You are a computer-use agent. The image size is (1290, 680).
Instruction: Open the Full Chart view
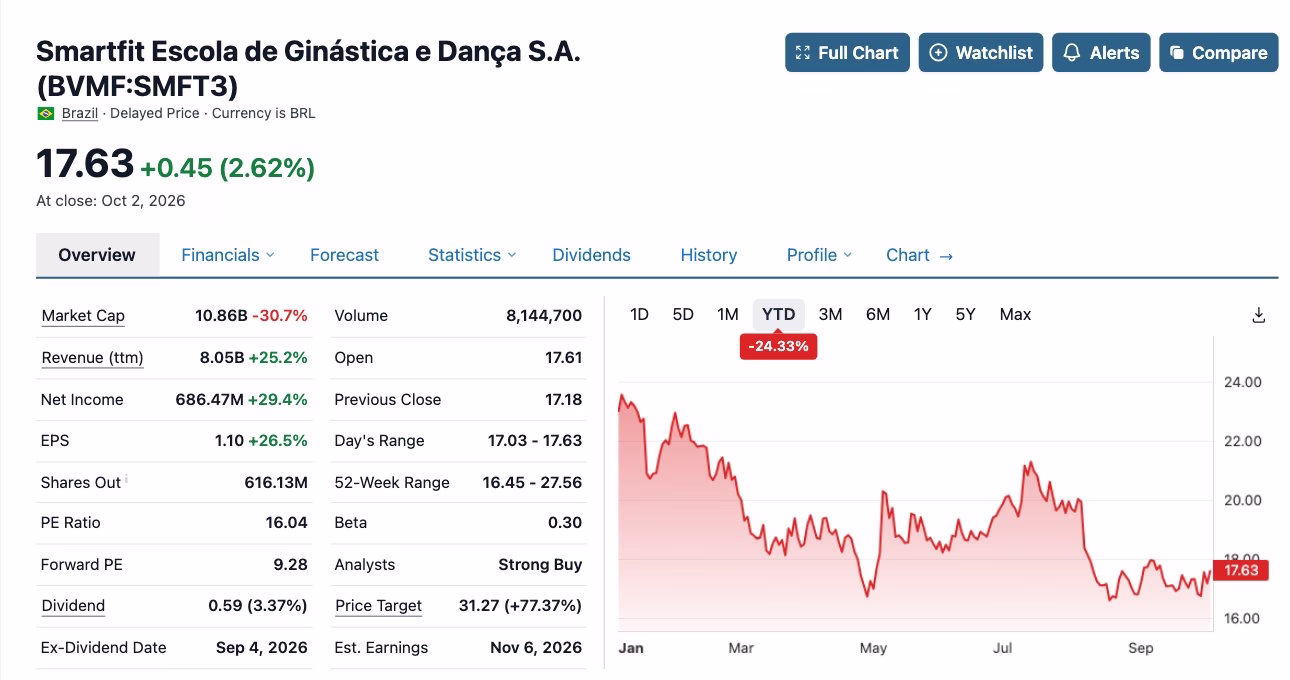point(847,53)
